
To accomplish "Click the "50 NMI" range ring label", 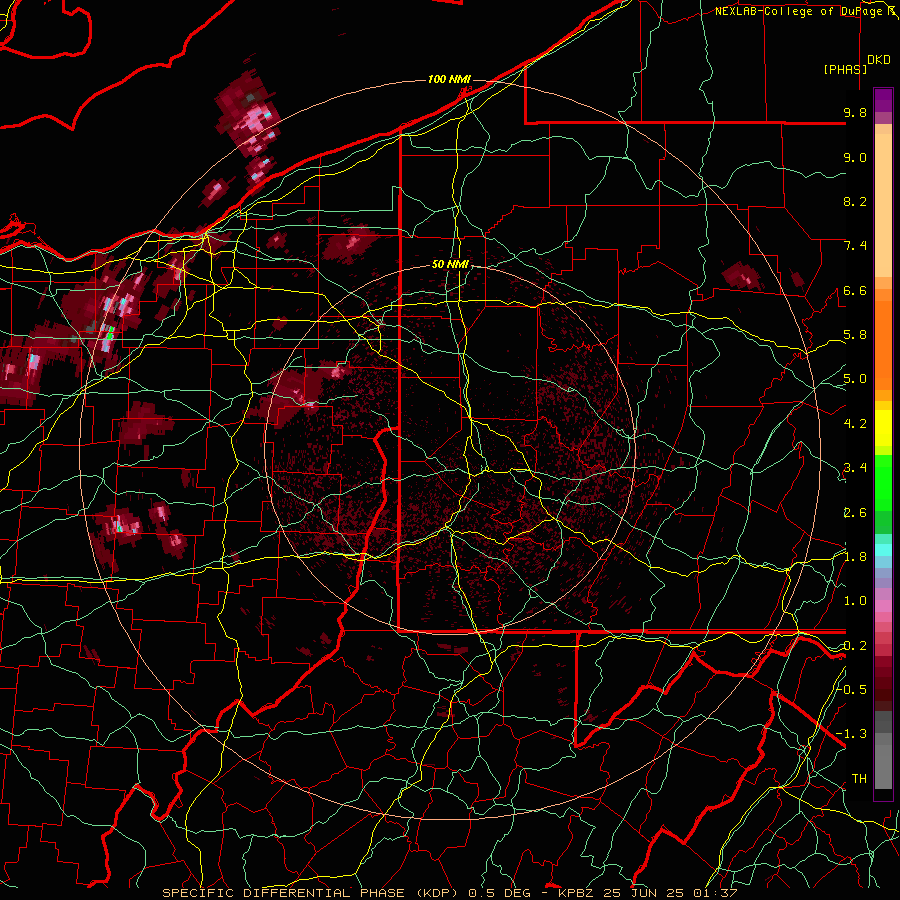I will click(450, 265).
